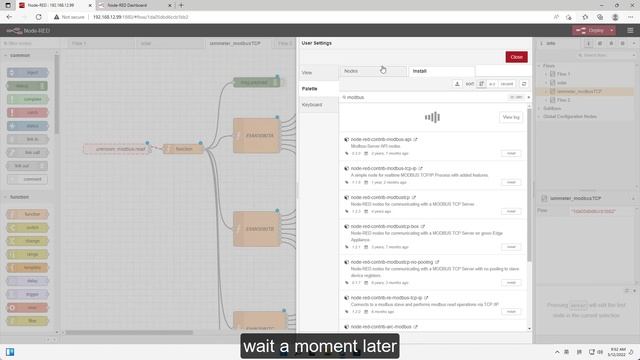Click the Node-RED logo in header

(28, 31)
